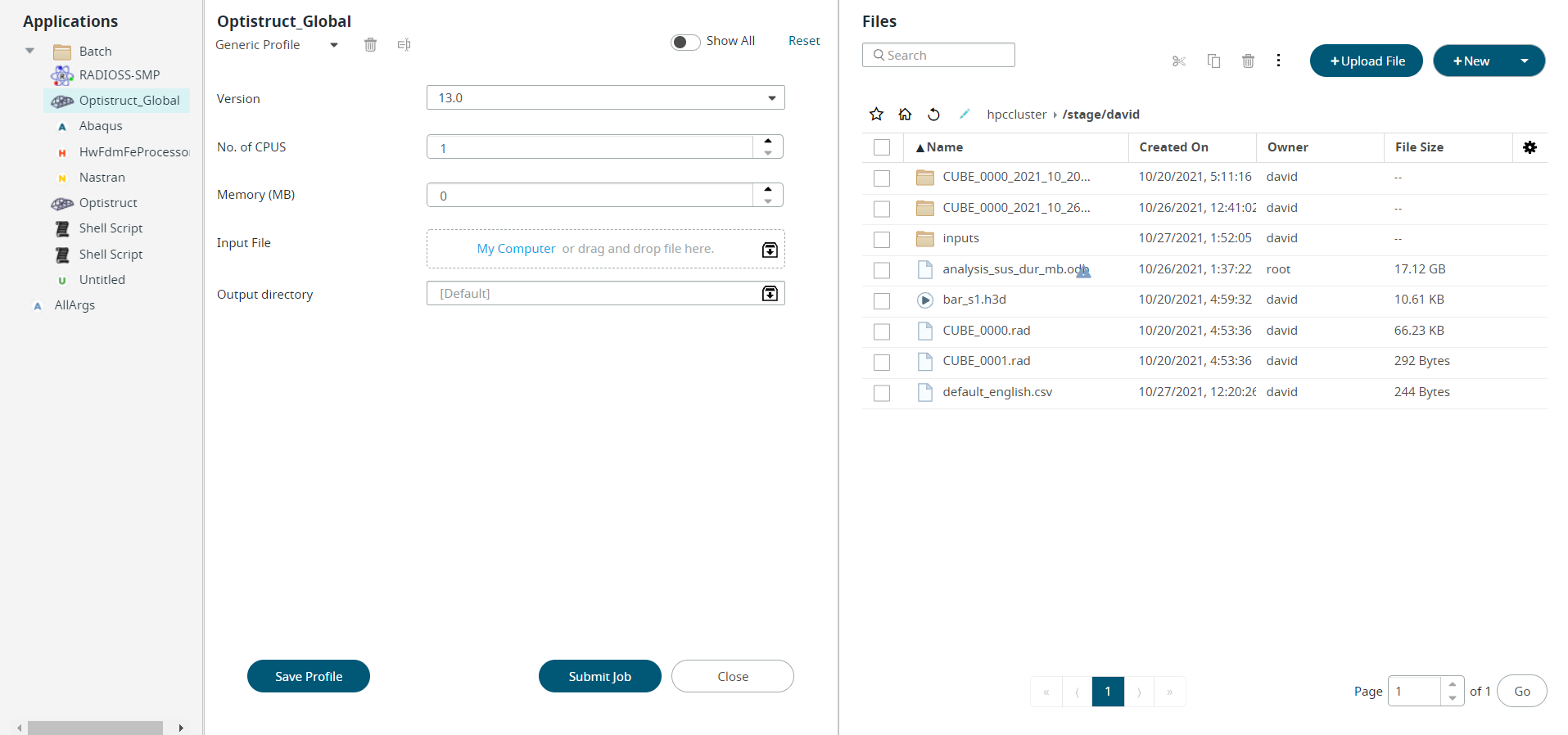
Task: Click the Memory (MB) input field
Action: click(x=590, y=195)
